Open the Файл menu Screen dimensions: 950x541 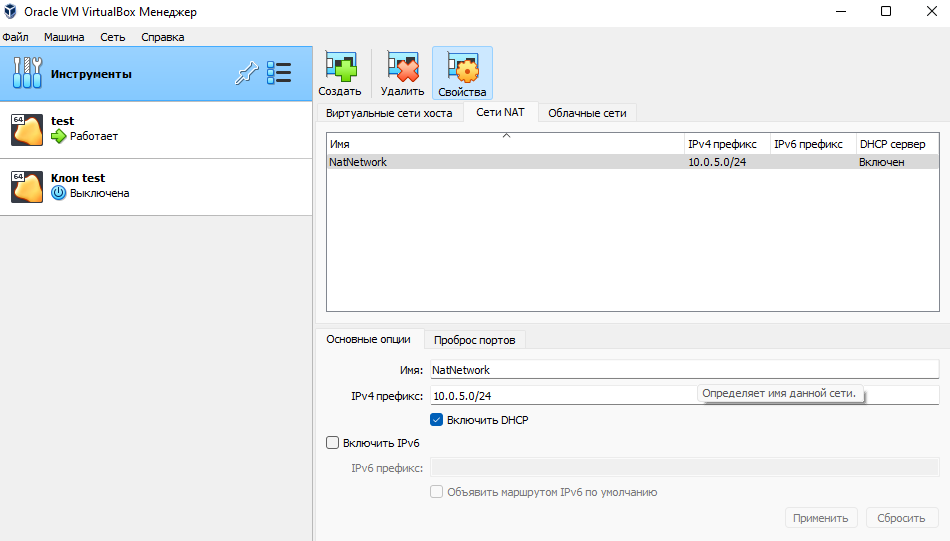coord(15,37)
